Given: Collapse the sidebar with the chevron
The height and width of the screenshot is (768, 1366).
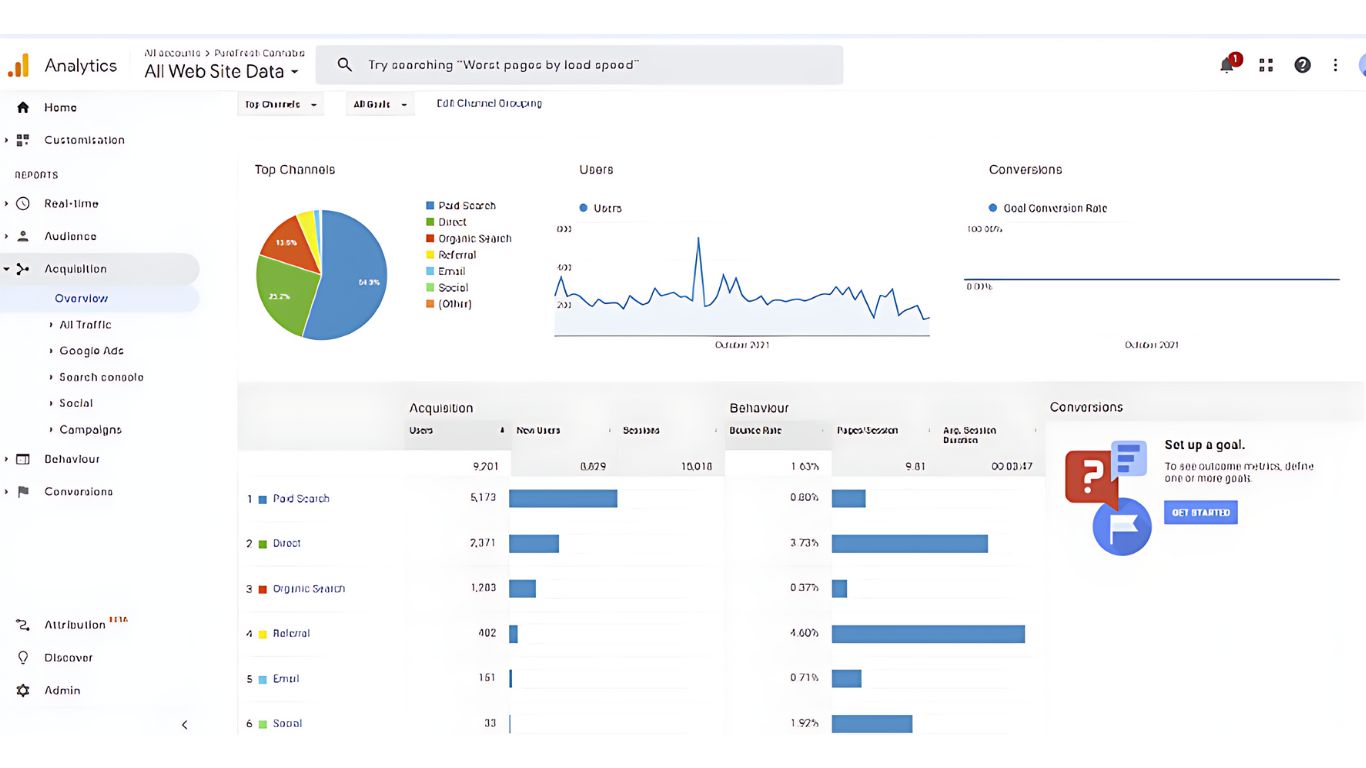Looking at the screenshot, I should [184, 724].
